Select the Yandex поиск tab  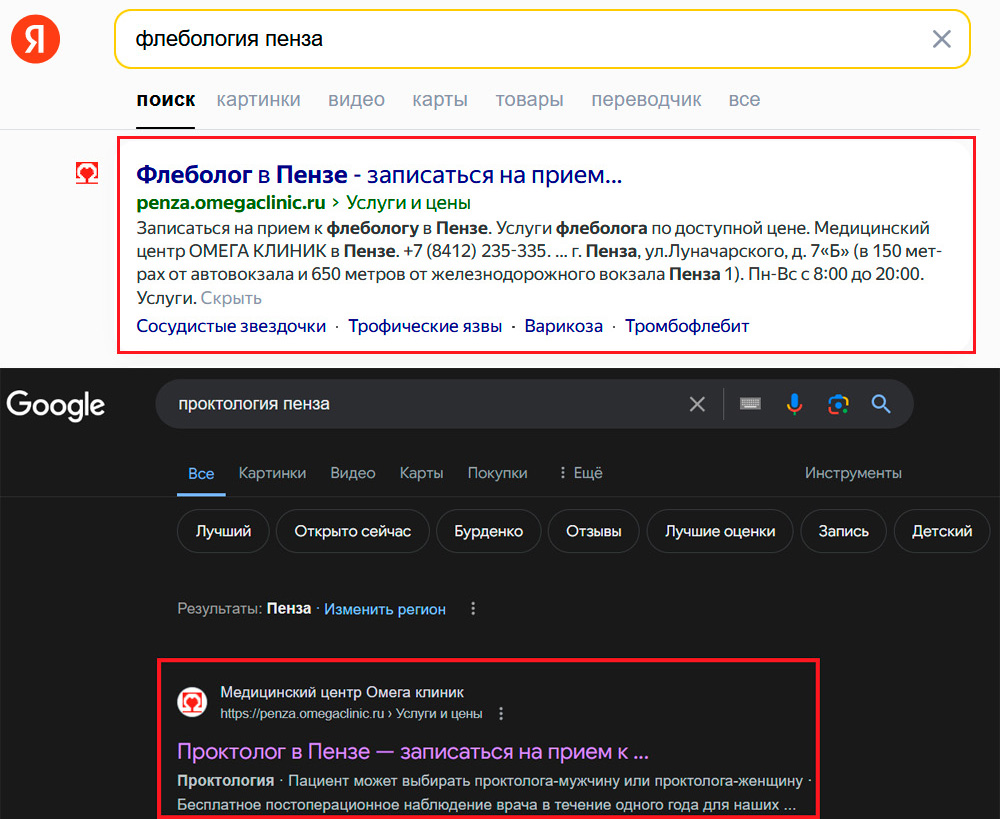coord(166,100)
